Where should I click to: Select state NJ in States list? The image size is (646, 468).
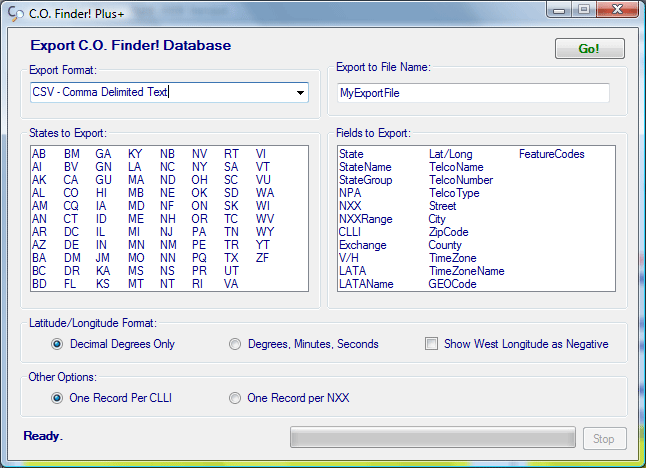pos(166,232)
